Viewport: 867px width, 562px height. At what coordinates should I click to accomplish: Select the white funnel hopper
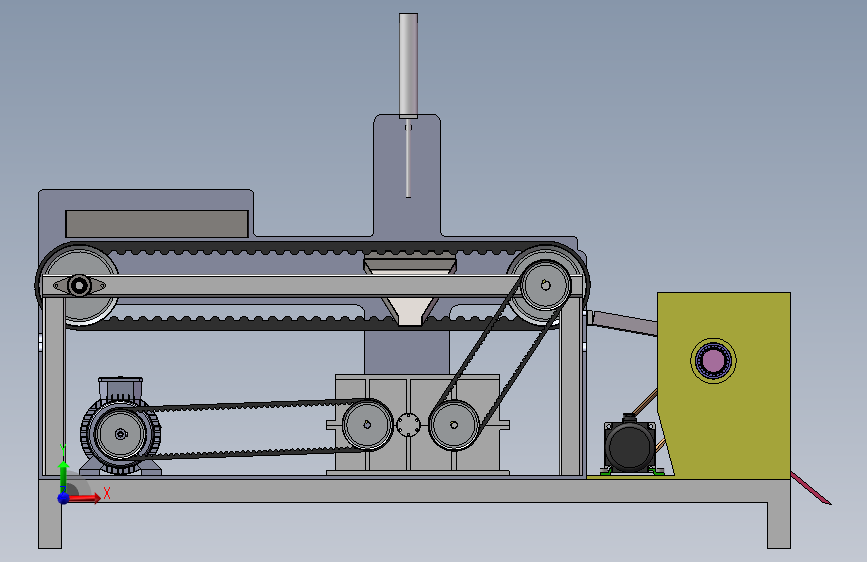pos(409,311)
